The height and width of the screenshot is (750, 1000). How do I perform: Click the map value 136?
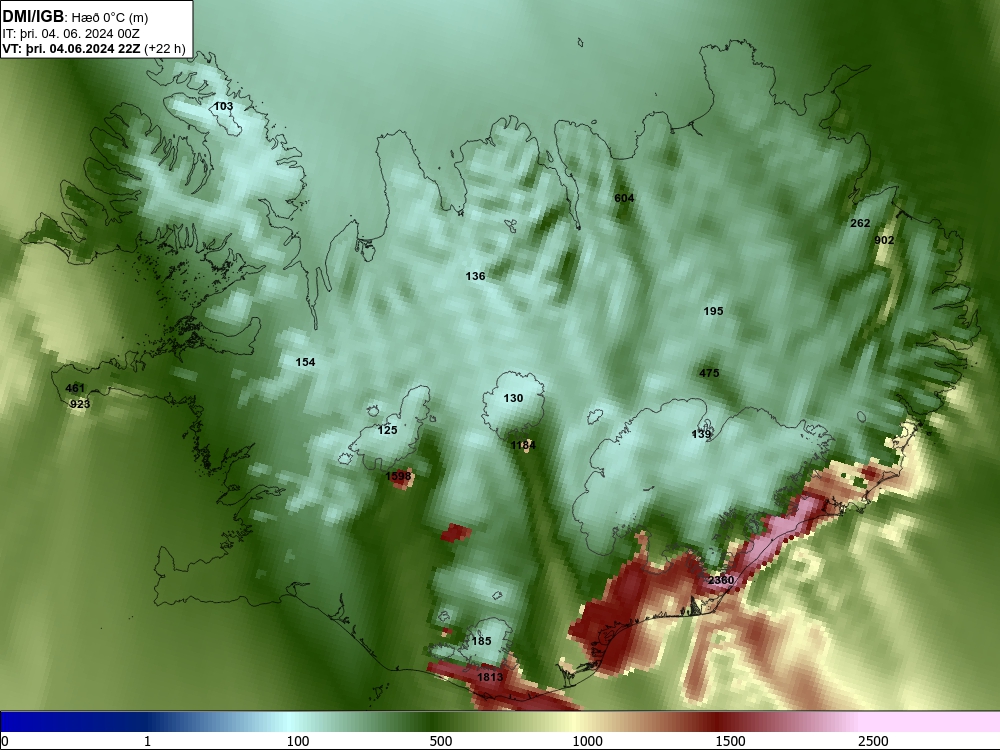point(475,276)
